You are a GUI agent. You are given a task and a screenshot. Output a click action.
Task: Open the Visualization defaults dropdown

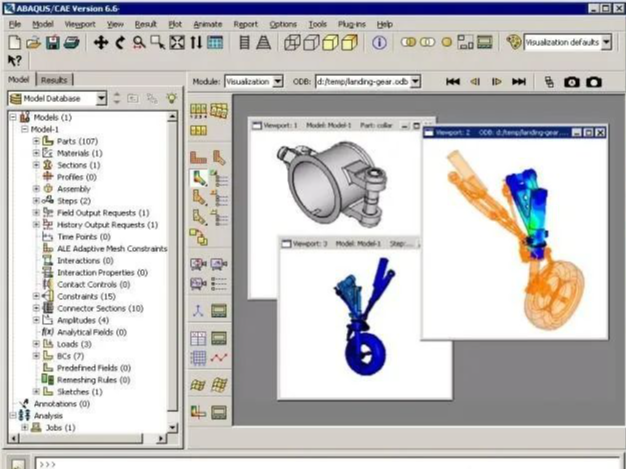coord(604,43)
